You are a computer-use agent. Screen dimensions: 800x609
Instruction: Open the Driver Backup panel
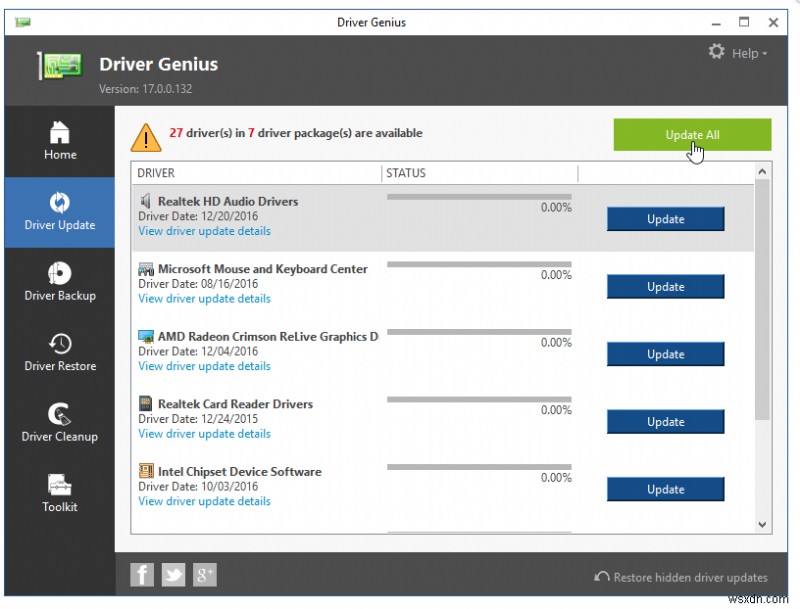point(59,282)
